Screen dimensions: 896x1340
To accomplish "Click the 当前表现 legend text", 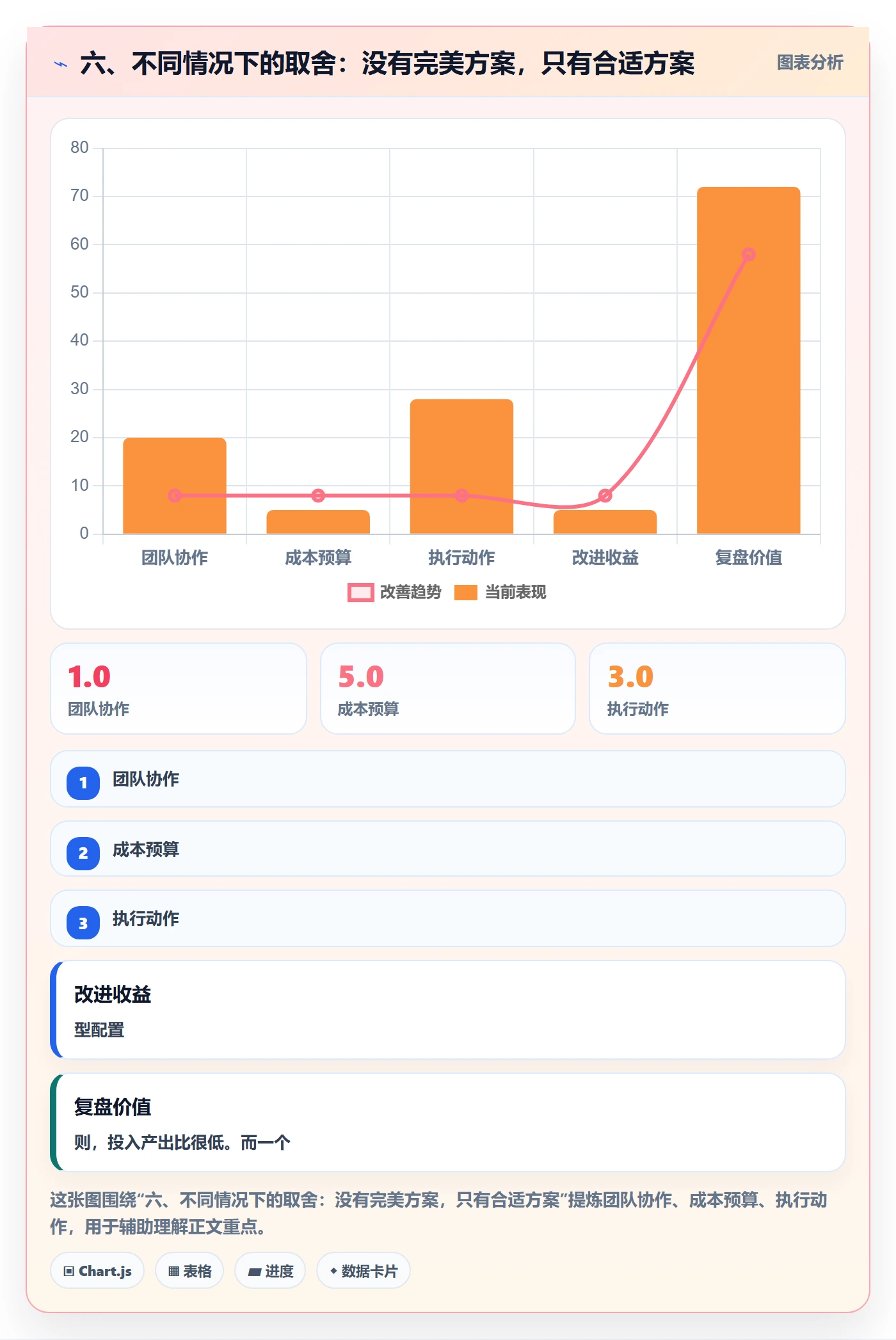I will (x=516, y=593).
